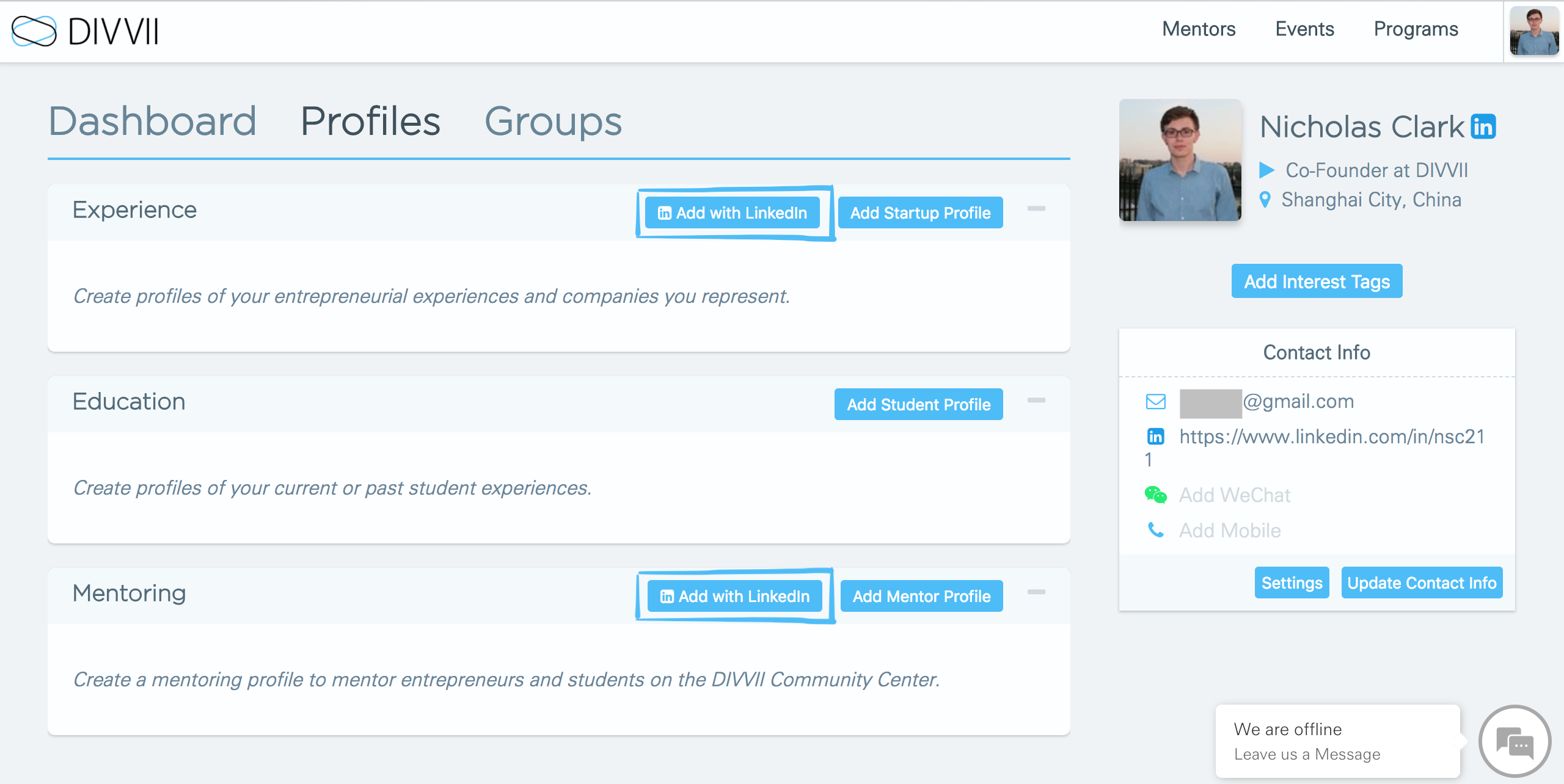The image size is (1564, 784).
Task: Switch to the Dashboard tab
Action: [x=152, y=121]
